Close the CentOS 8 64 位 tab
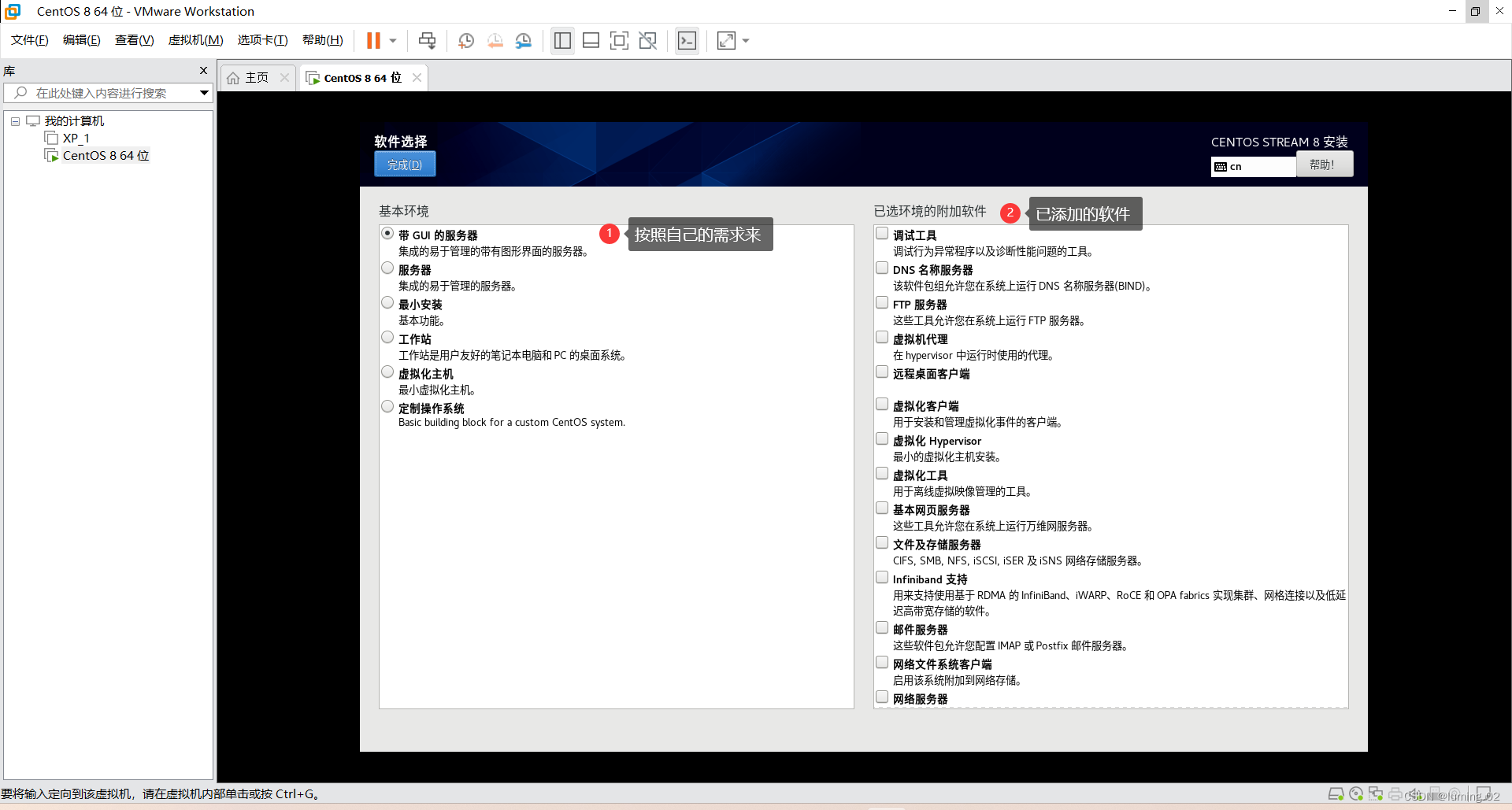1512x810 pixels. (417, 77)
